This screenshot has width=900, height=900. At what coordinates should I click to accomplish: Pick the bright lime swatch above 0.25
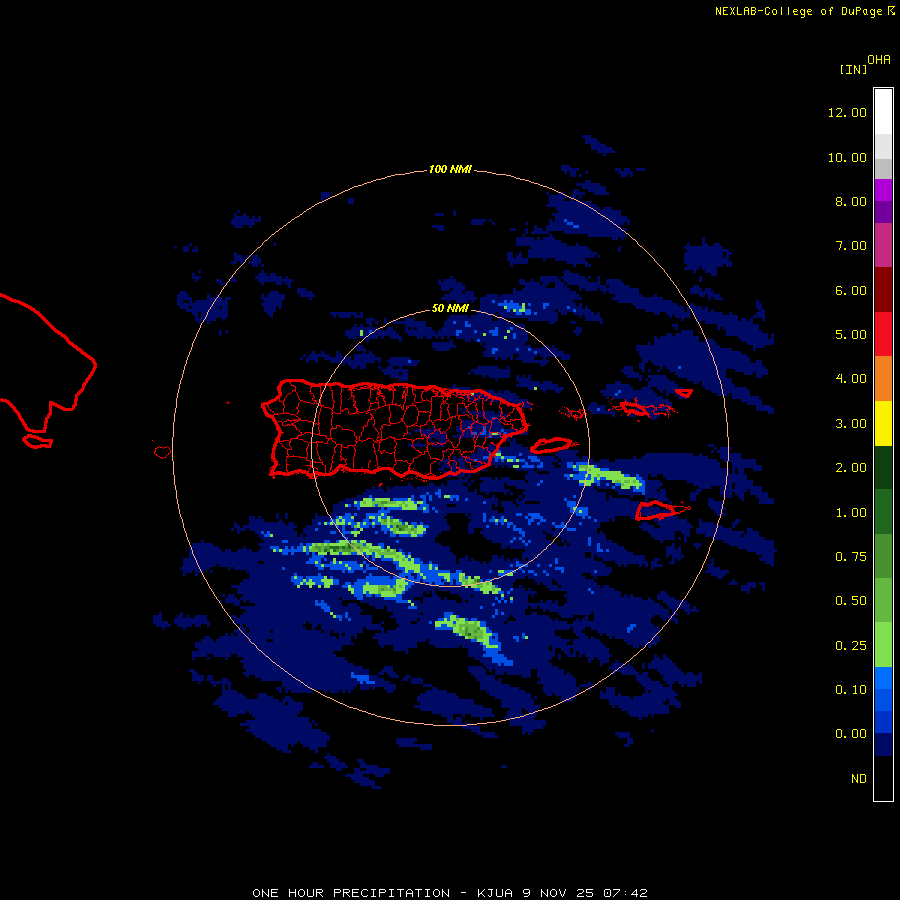pyautogui.click(x=883, y=645)
